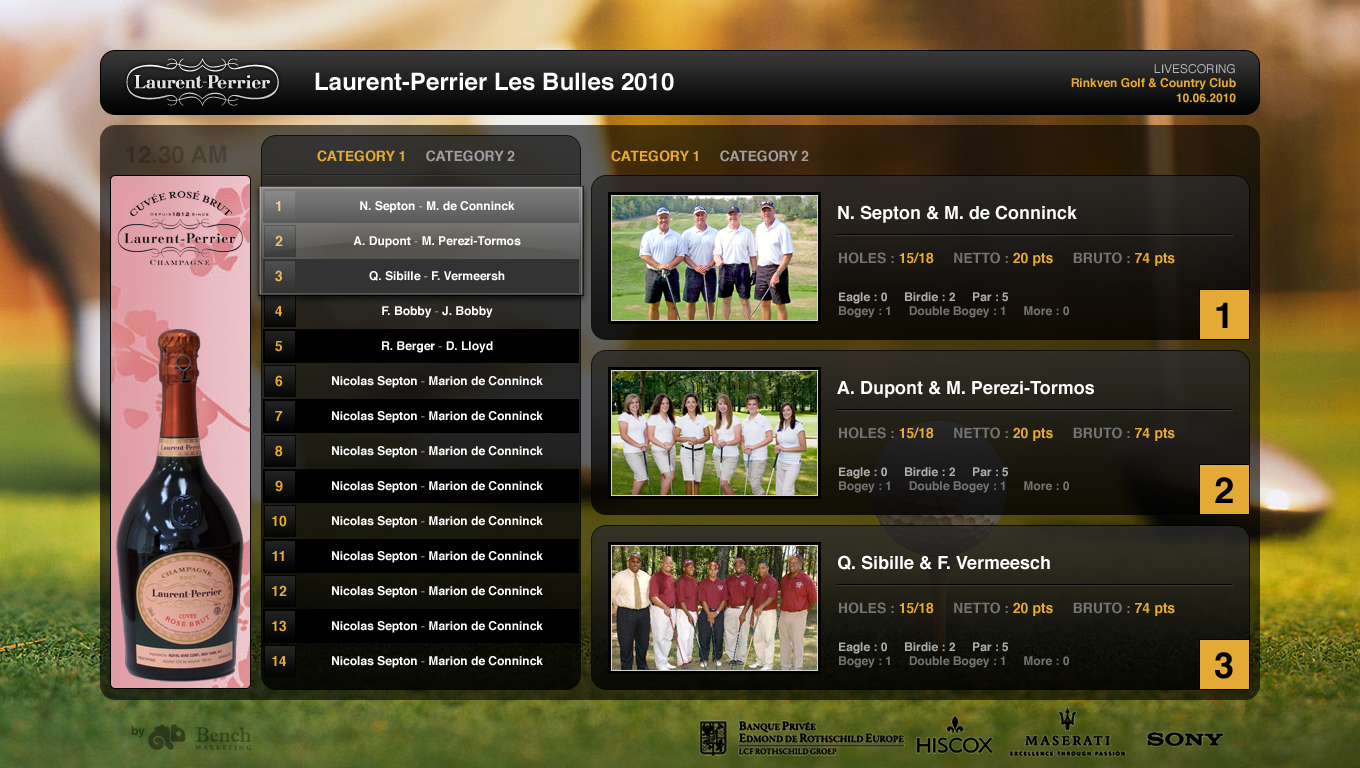Click the yellow rank 3 badge
Screen dimensions: 1360x768
[1224, 665]
